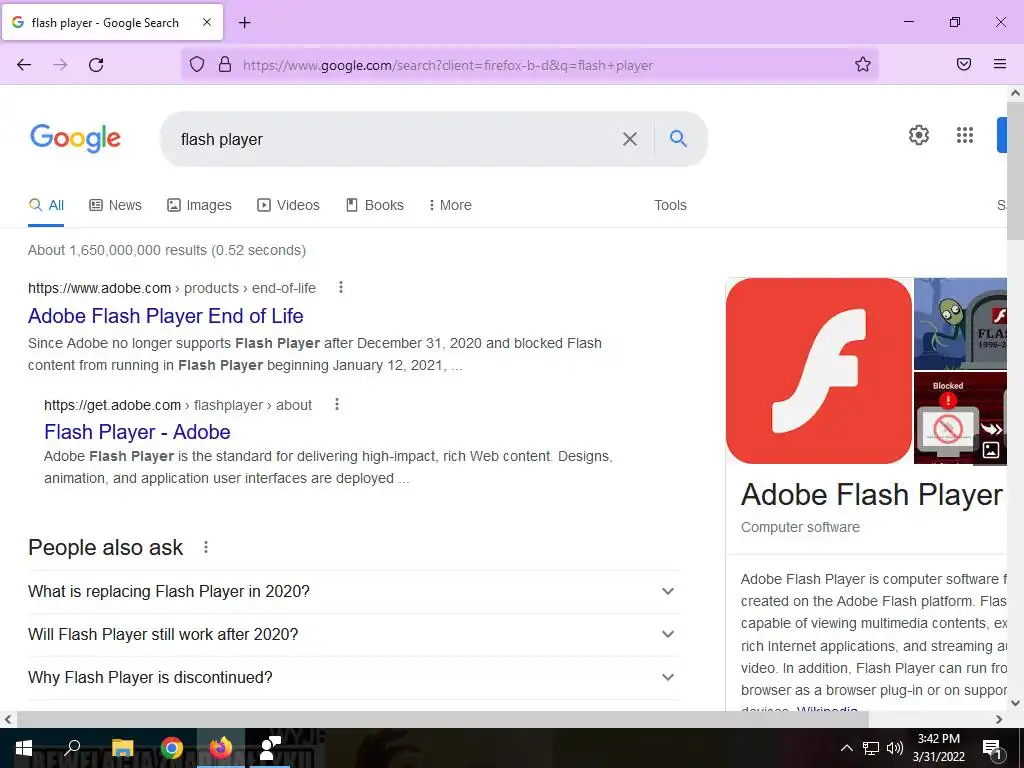Open Adobe Flash Player End of Life link
The width and height of the screenshot is (1024, 768).
(x=166, y=316)
